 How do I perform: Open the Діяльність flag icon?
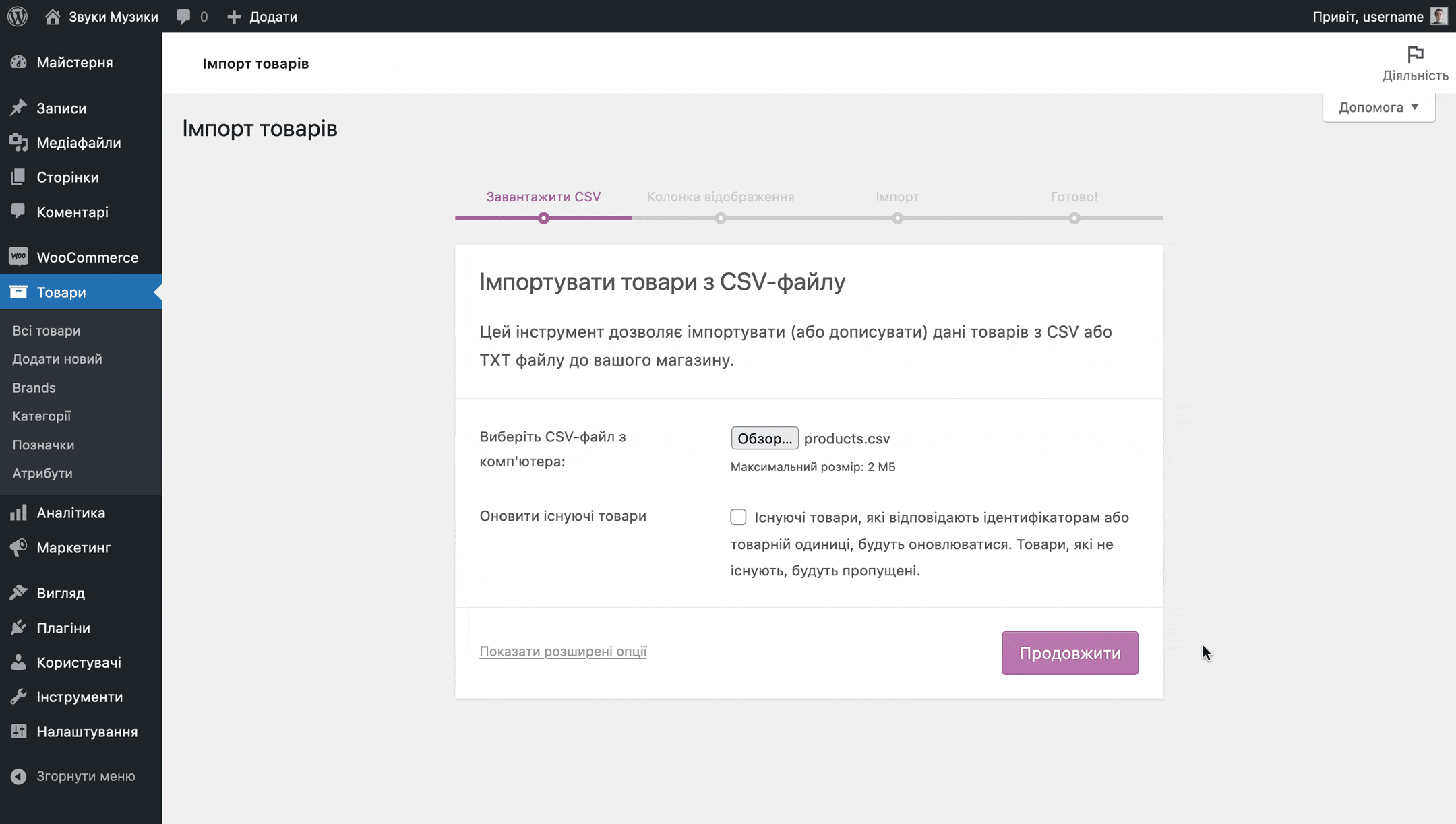(1415, 54)
